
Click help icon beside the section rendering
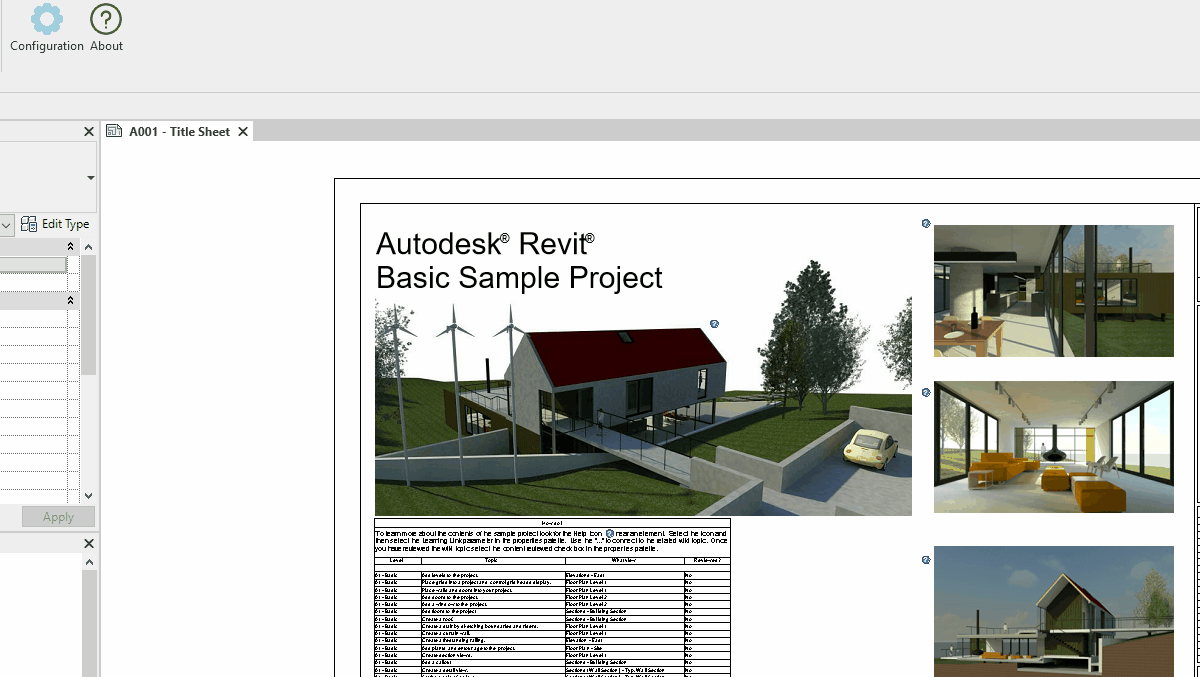click(x=926, y=560)
